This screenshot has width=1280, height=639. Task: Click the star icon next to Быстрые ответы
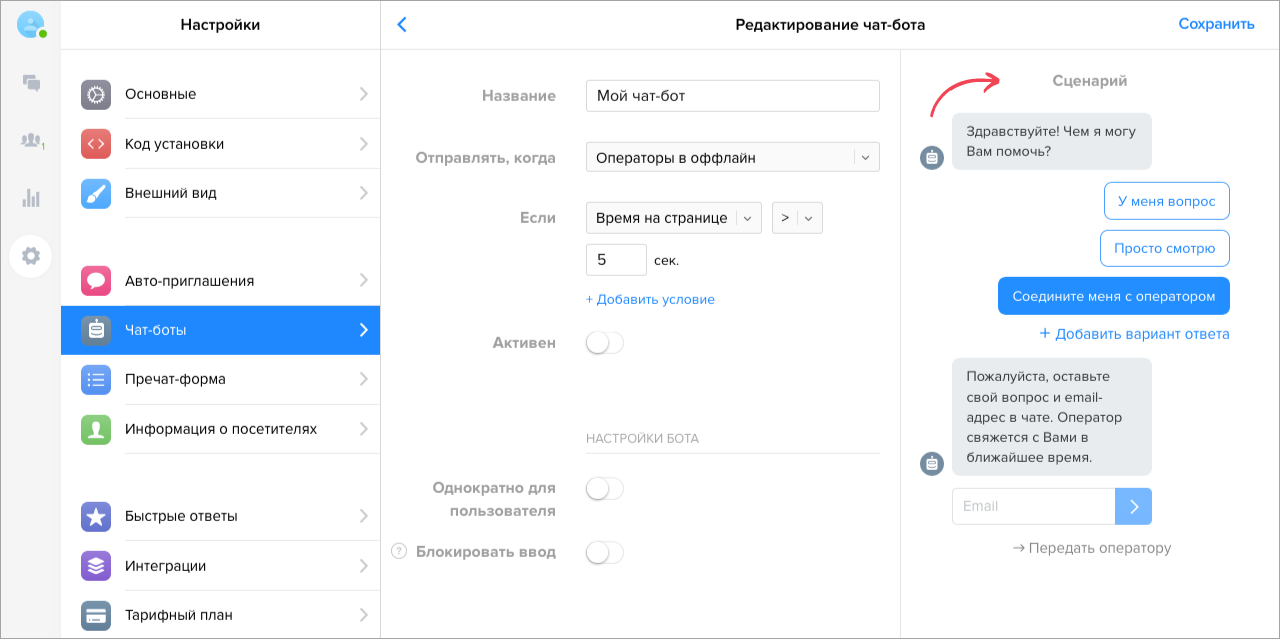click(95, 516)
